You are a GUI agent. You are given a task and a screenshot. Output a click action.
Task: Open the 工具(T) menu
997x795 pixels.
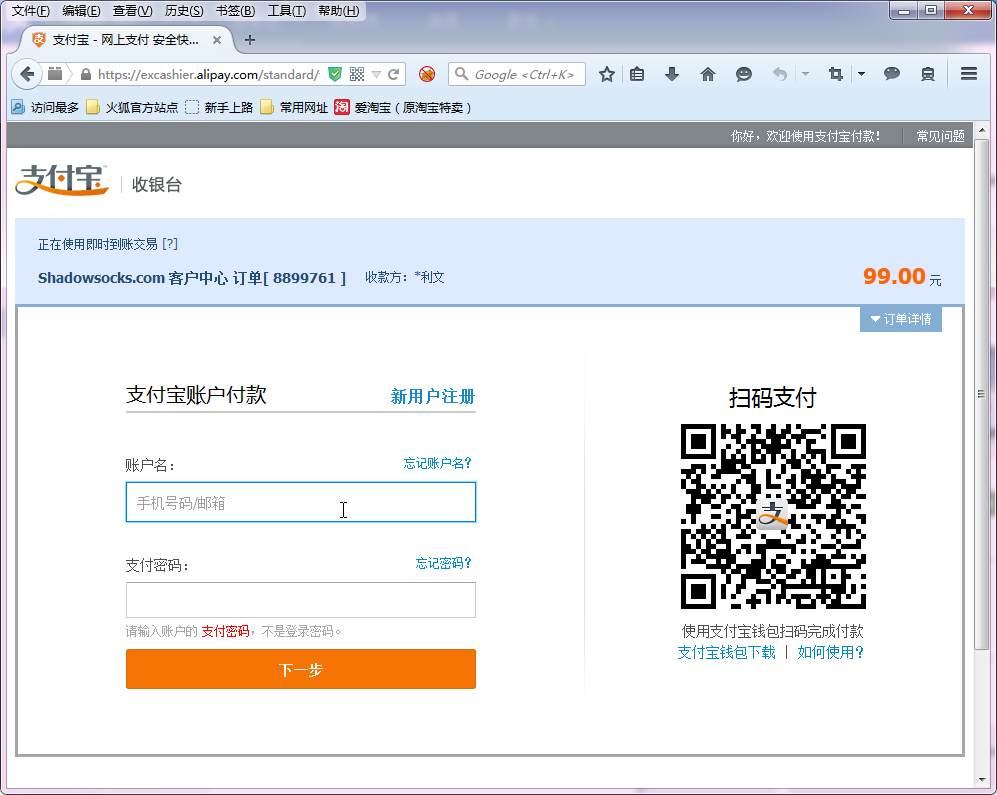[286, 11]
